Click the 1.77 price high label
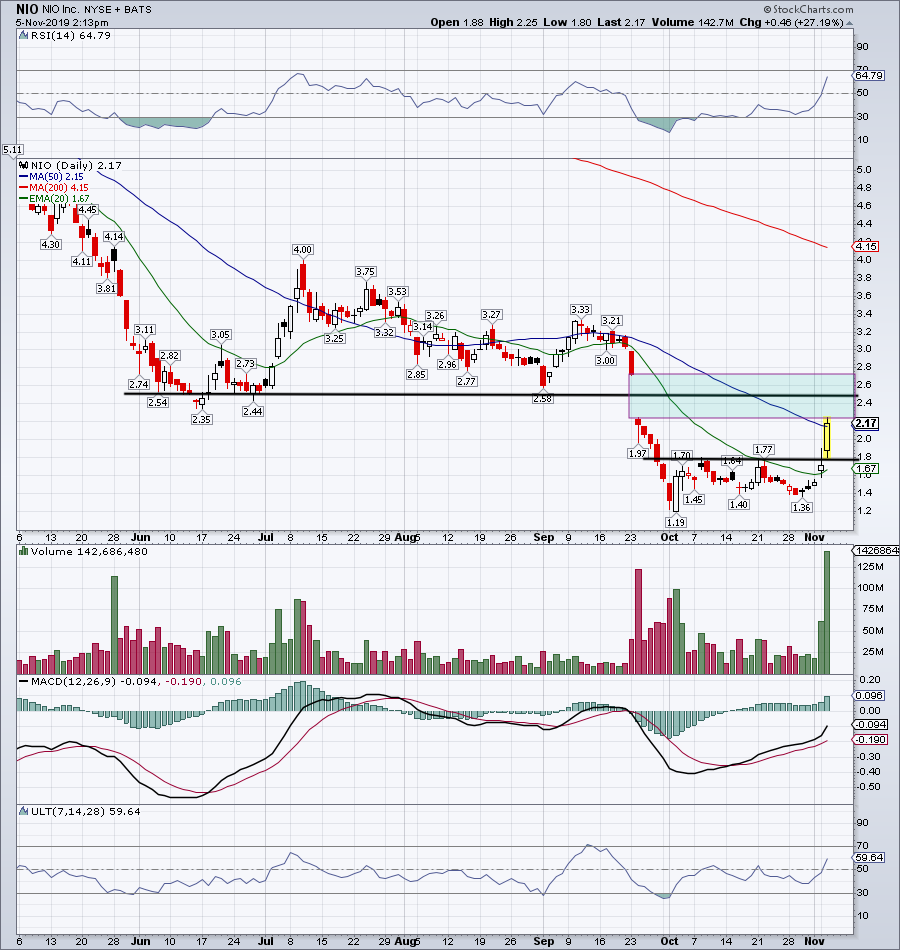 point(763,450)
